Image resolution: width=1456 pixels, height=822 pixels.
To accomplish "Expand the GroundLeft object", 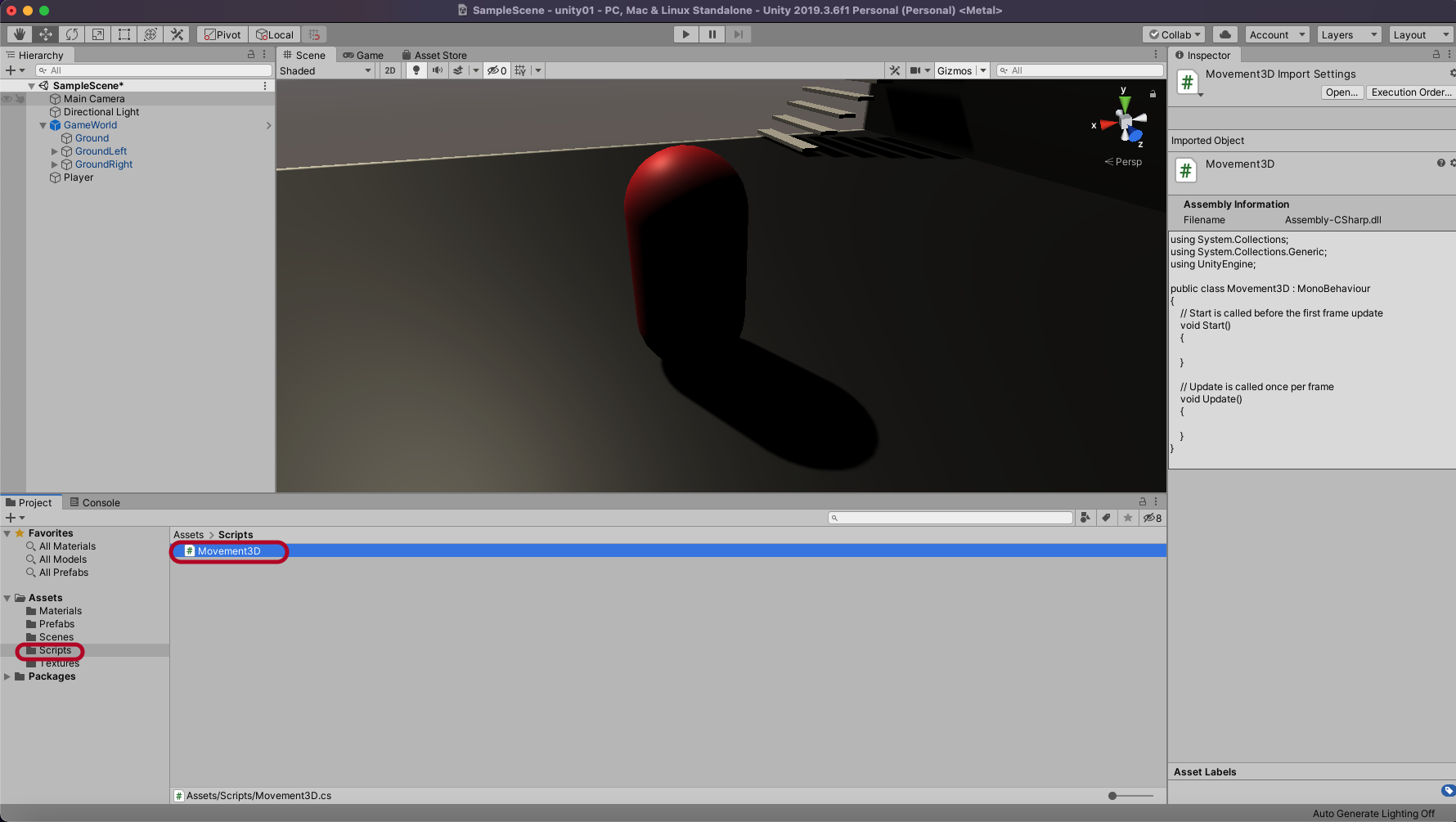I will pyautogui.click(x=55, y=151).
